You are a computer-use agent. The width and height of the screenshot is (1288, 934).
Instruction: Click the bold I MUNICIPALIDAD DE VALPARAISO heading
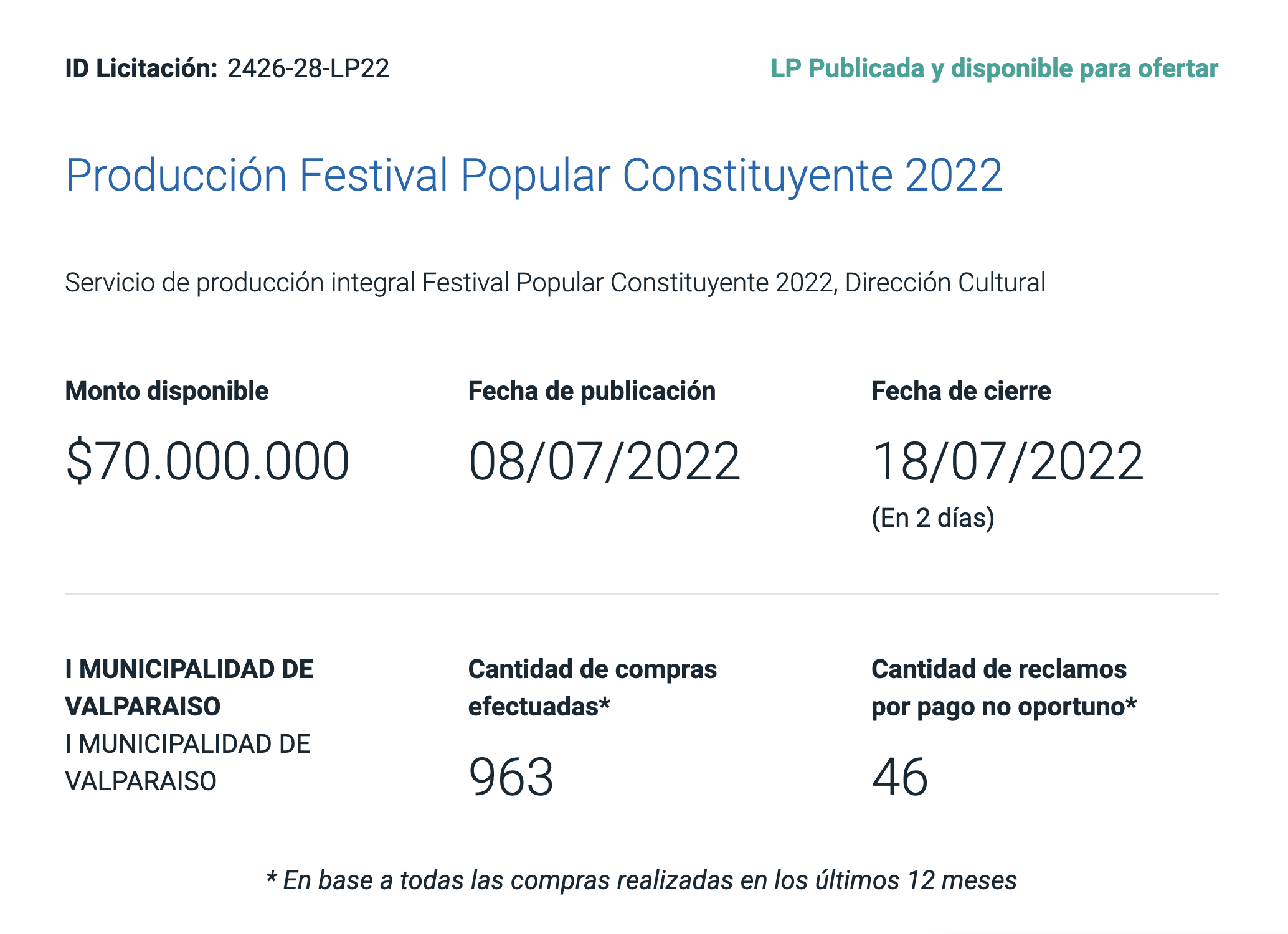[189, 688]
